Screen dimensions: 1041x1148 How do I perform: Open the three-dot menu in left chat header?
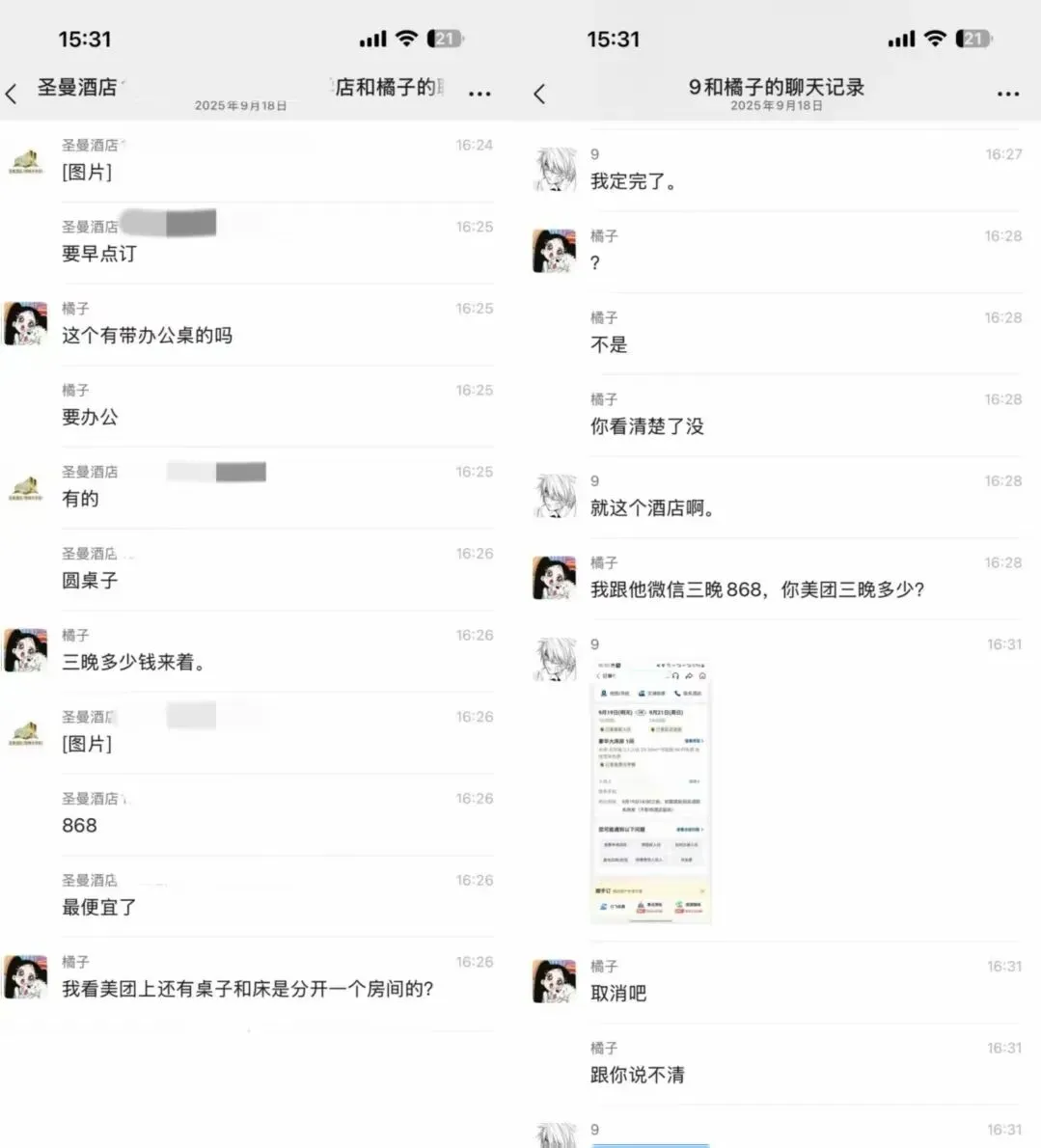coord(479,94)
